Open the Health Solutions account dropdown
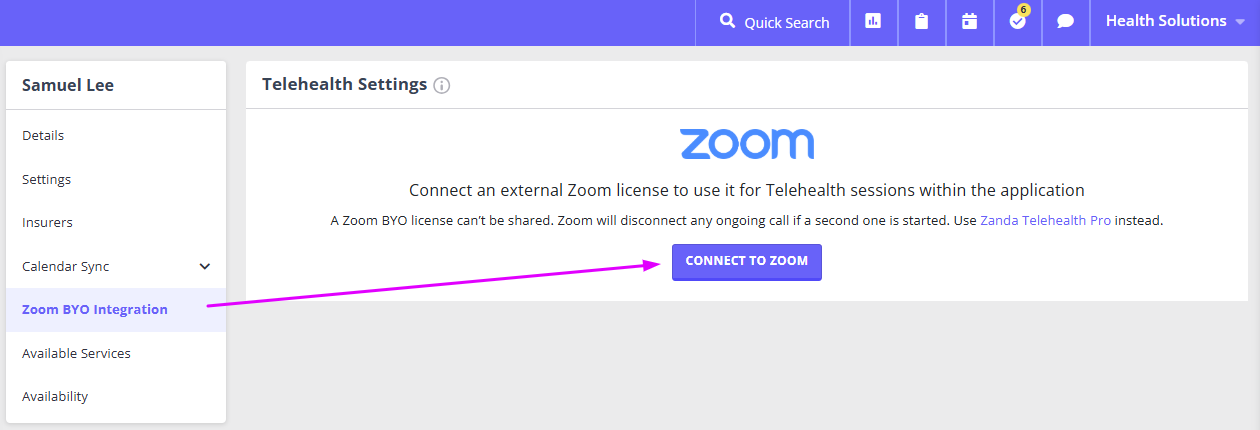 point(1175,21)
